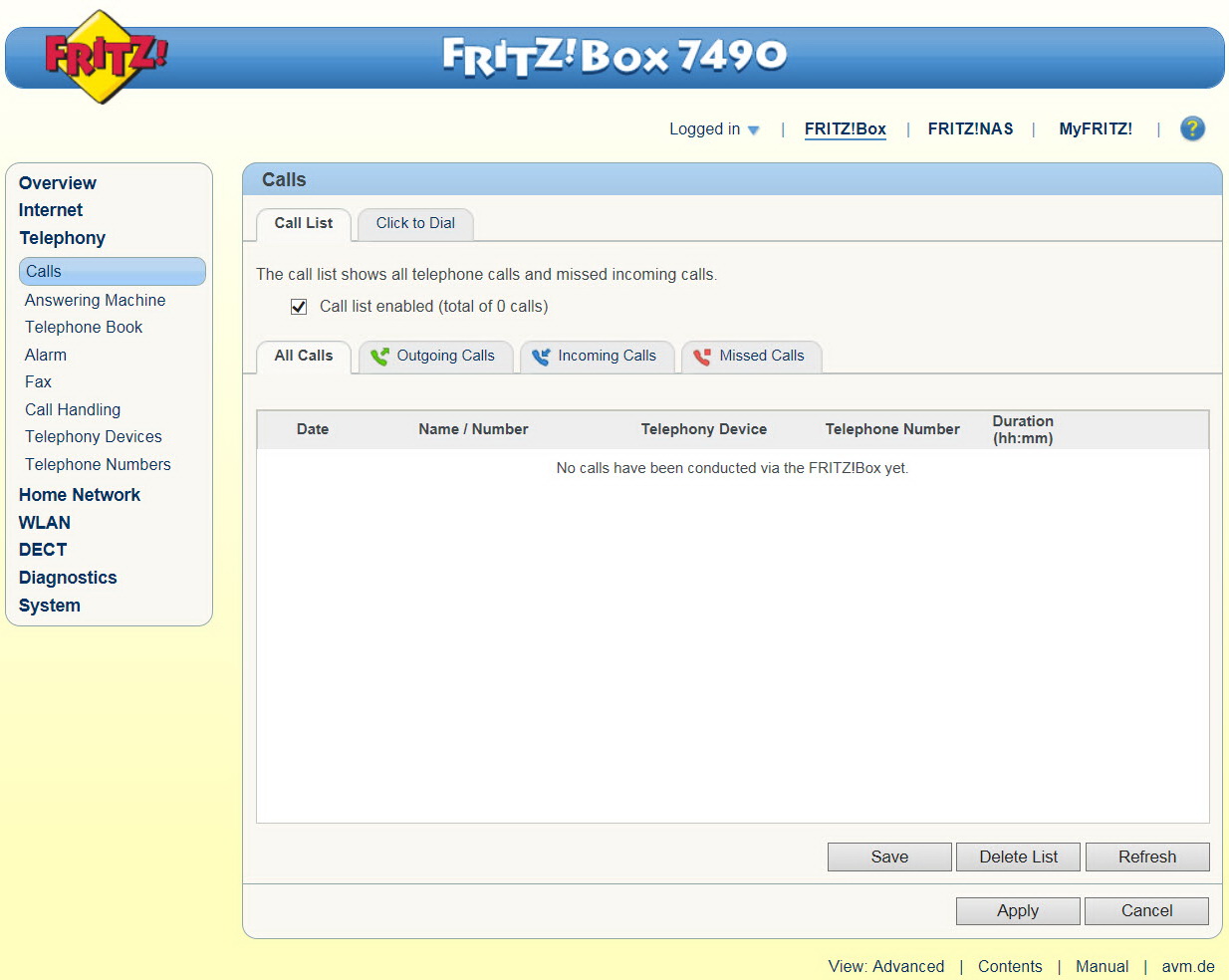Open the DECT menu
The image size is (1229, 980).
click(43, 550)
